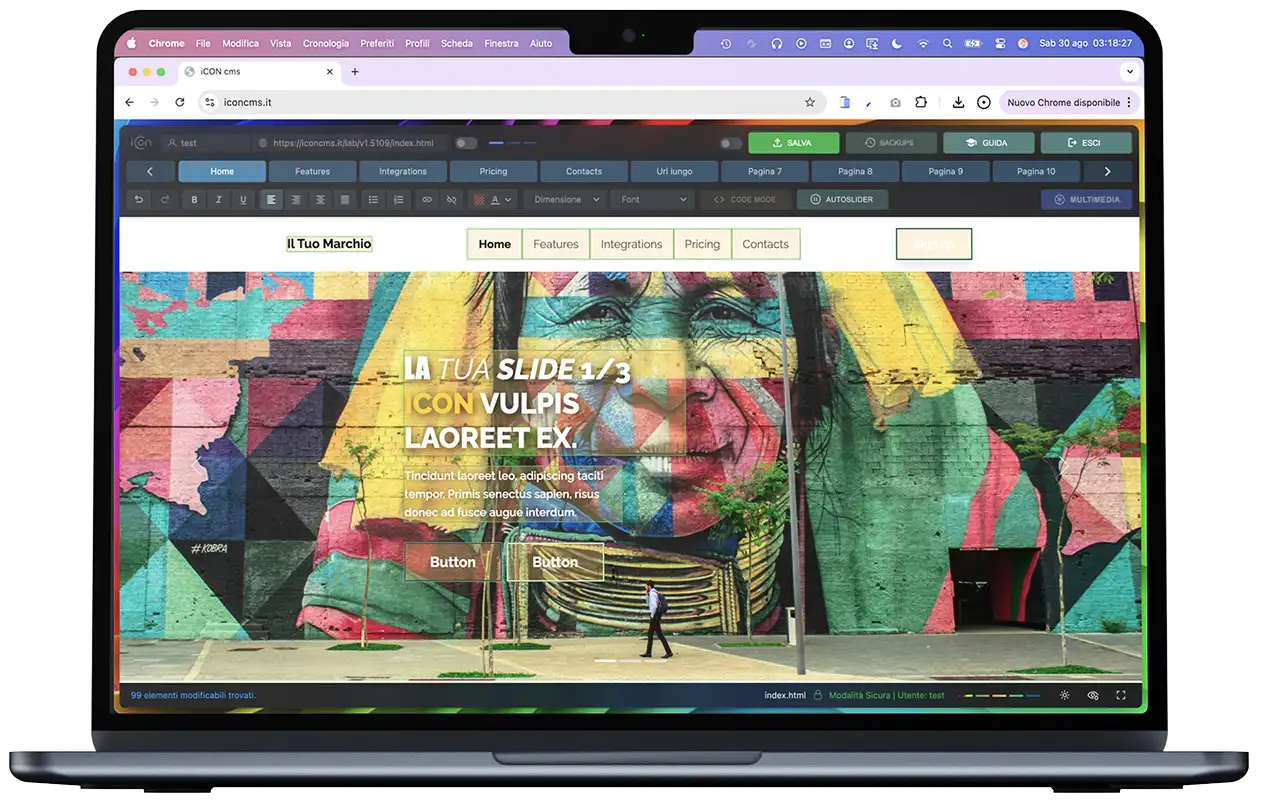Open the Dimensione size dropdown
1261x802 pixels.
click(566, 200)
